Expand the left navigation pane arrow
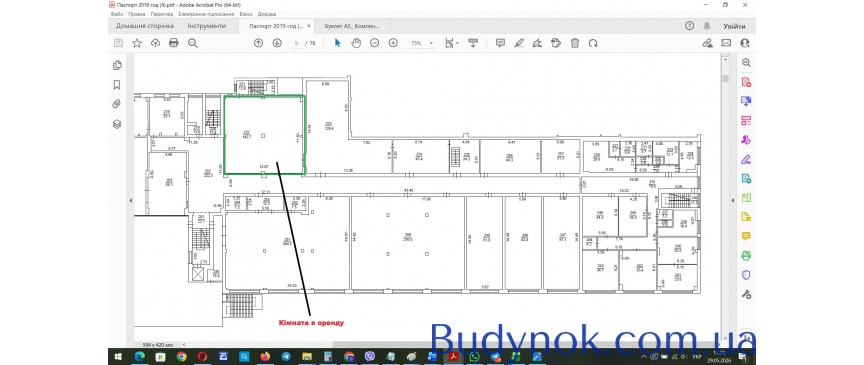 pos(131,200)
